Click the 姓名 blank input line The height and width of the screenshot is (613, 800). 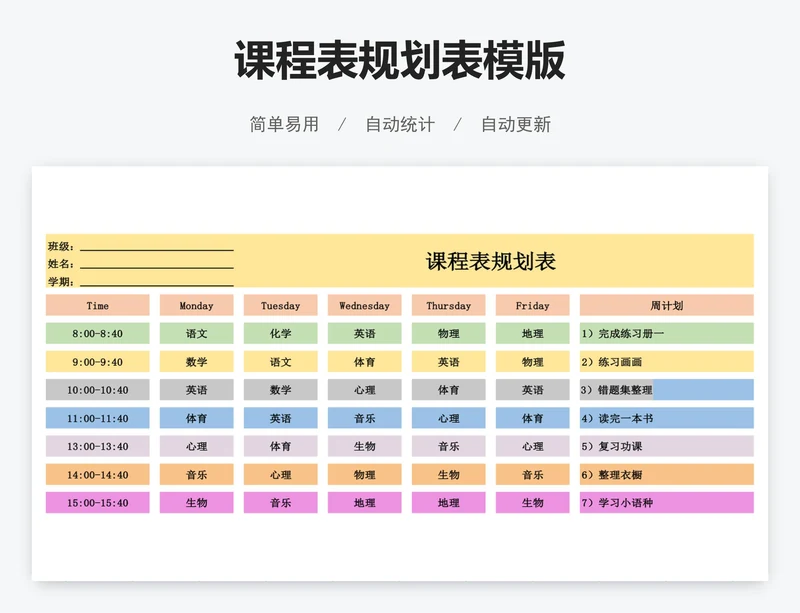(x=156, y=264)
